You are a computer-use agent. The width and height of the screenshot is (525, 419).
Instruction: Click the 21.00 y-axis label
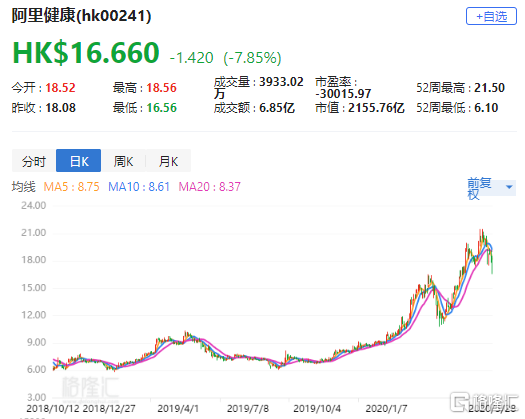point(33,232)
